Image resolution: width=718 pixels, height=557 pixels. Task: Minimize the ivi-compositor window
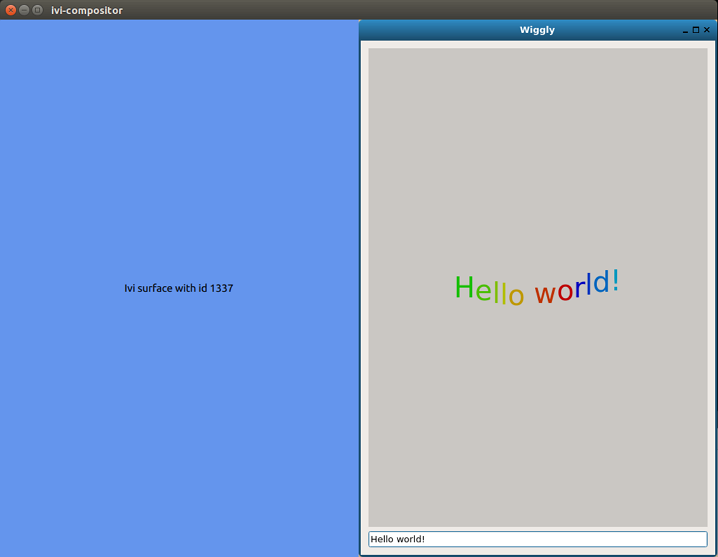tap(24, 10)
